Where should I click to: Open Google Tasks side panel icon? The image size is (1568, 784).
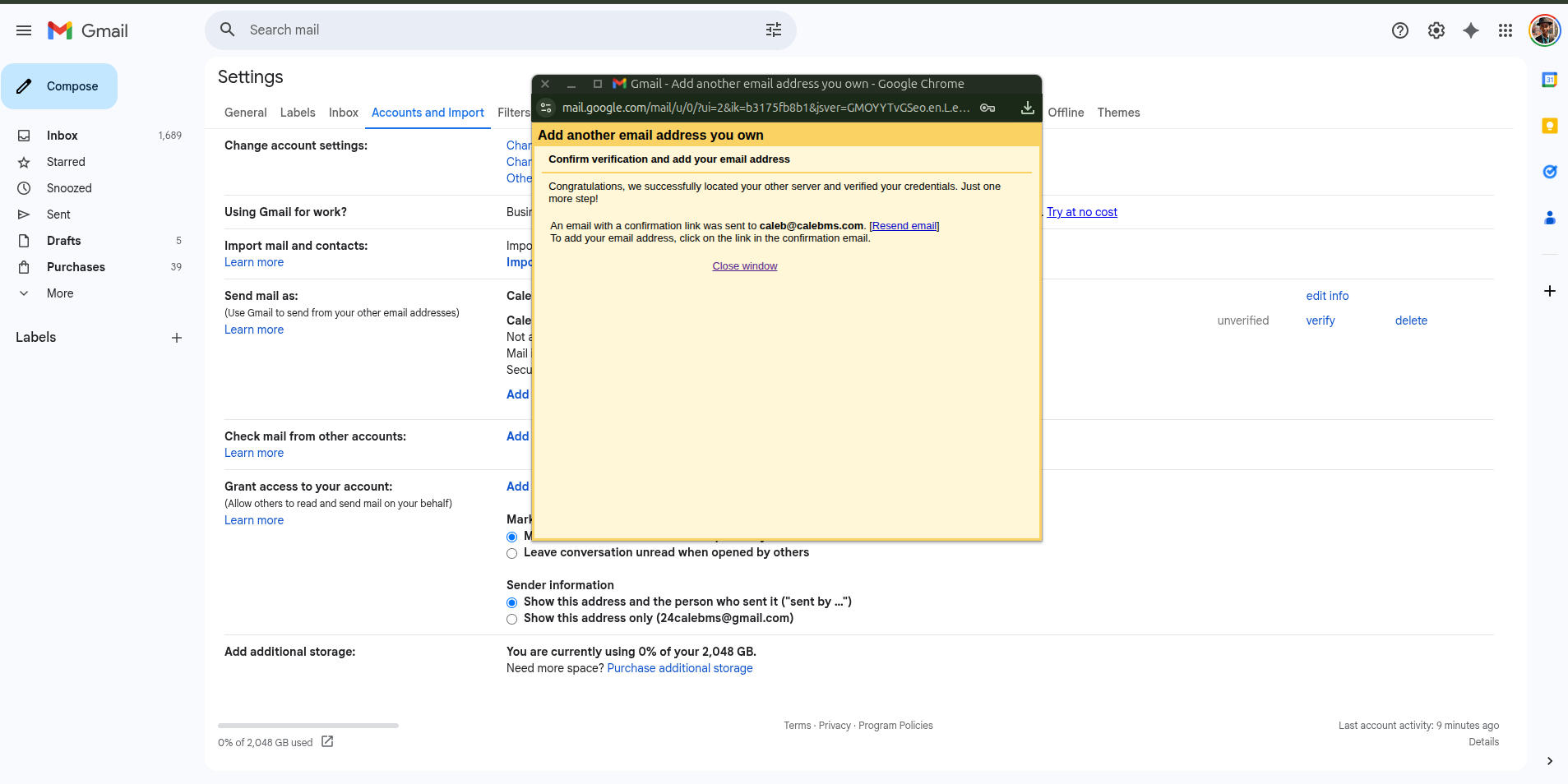pos(1550,172)
